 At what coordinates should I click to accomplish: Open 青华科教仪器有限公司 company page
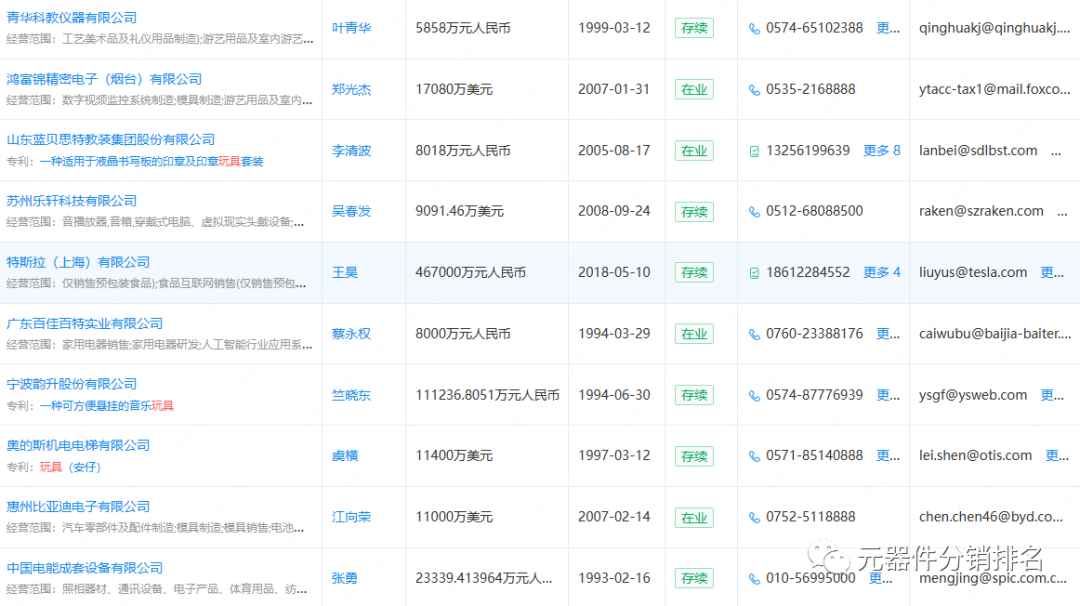(x=72, y=18)
